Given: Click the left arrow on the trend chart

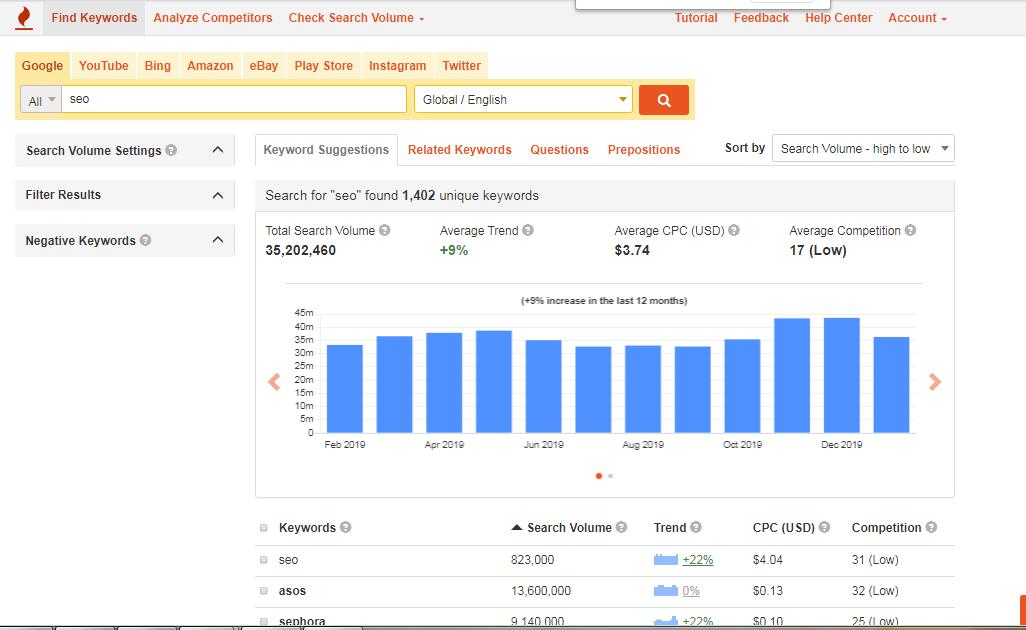Looking at the screenshot, I should pyautogui.click(x=273, y=382).
